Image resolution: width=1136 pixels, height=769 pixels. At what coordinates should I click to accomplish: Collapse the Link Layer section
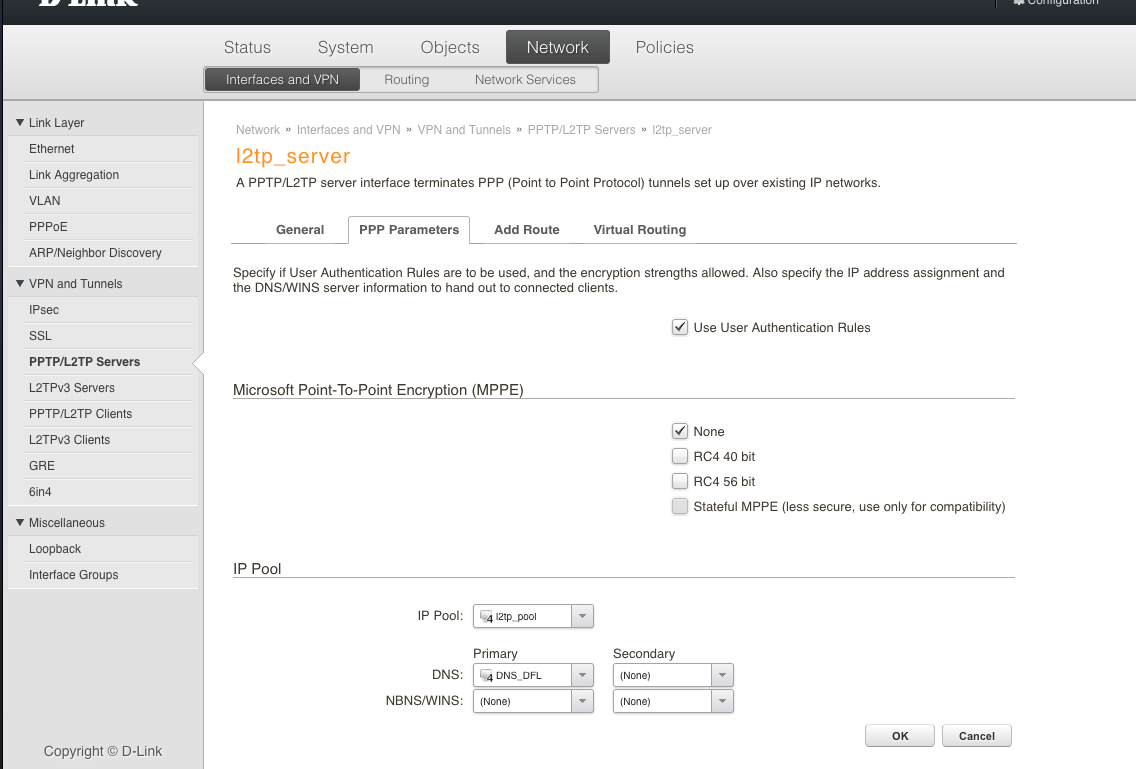click(20, 123)
